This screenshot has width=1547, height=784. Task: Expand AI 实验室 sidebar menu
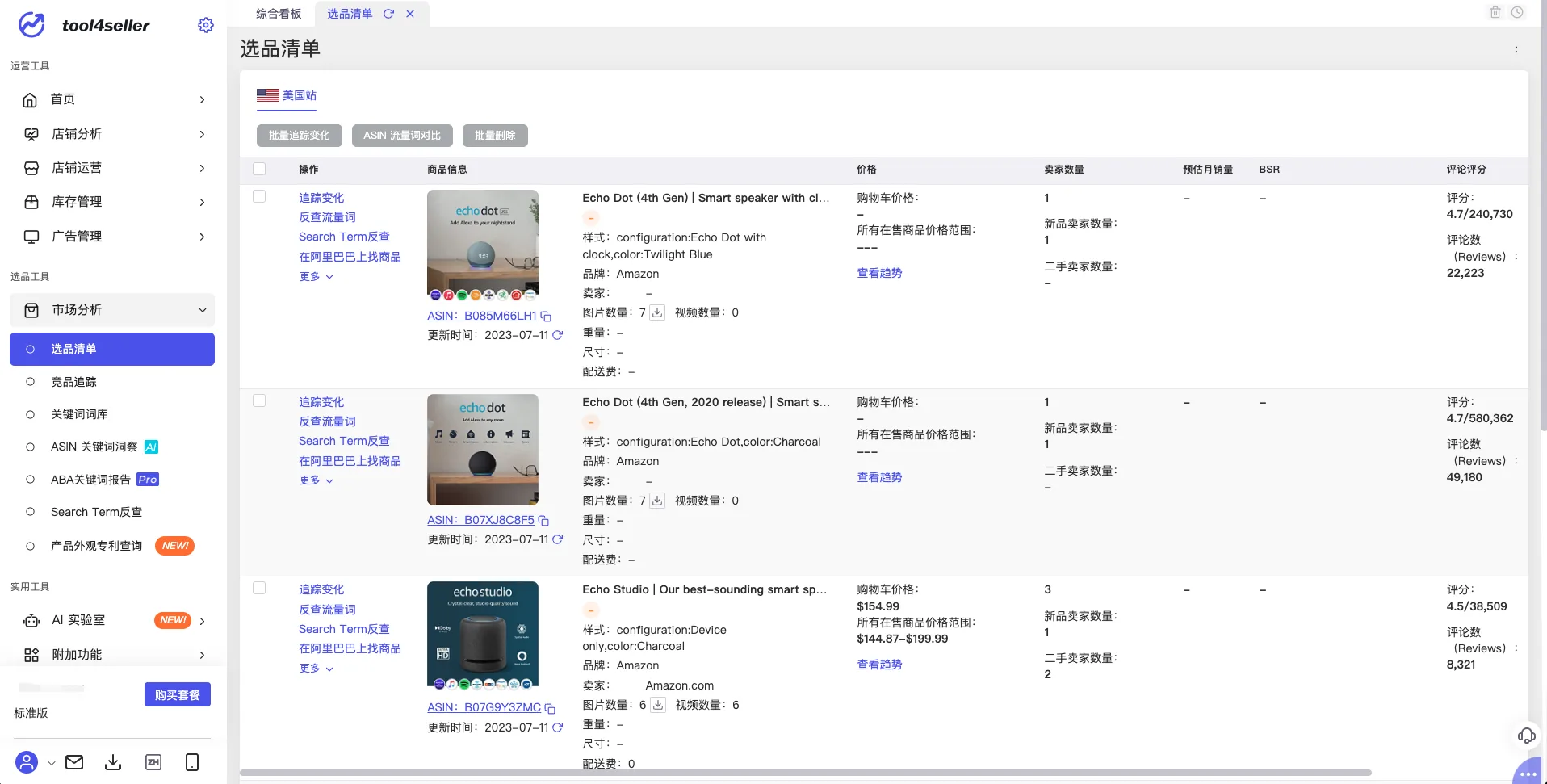tap(112, 620)
